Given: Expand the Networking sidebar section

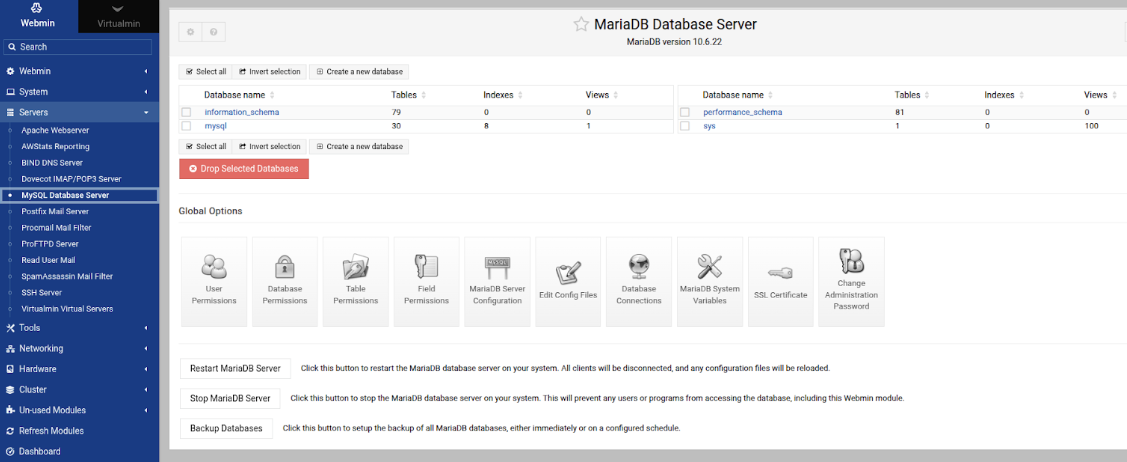Looking at the screenshot, I should tap(79, 348).
